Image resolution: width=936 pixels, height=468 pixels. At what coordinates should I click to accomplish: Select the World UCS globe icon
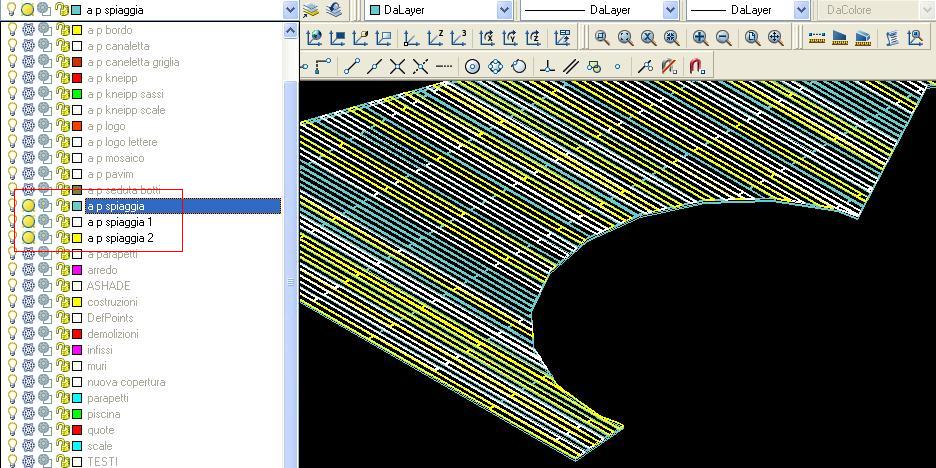[x=314, y=38]
